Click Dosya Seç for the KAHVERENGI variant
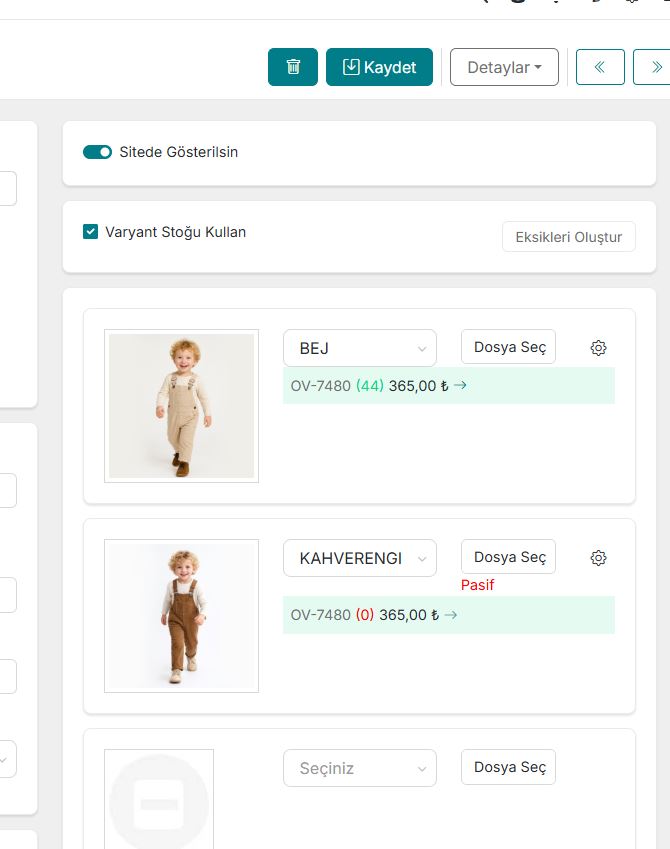Screen dimensions: 670x849 coord(509,557)
